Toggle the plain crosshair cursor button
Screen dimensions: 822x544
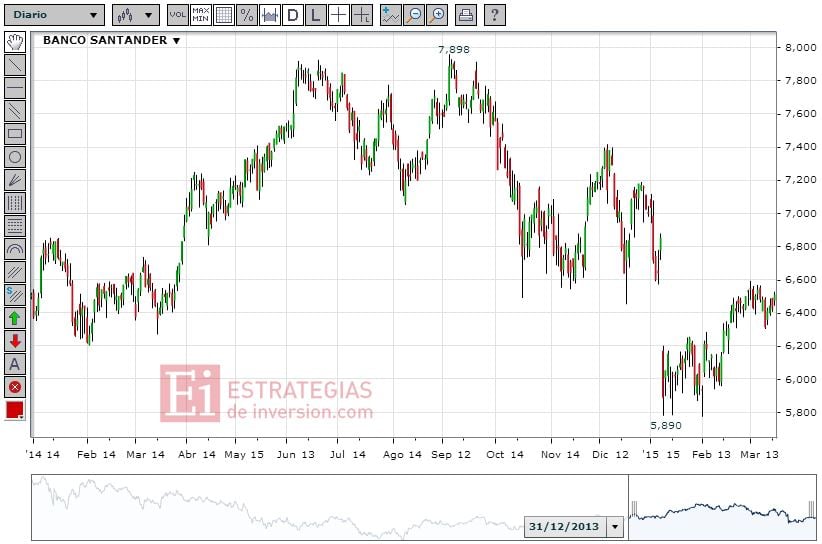[339, 15]
